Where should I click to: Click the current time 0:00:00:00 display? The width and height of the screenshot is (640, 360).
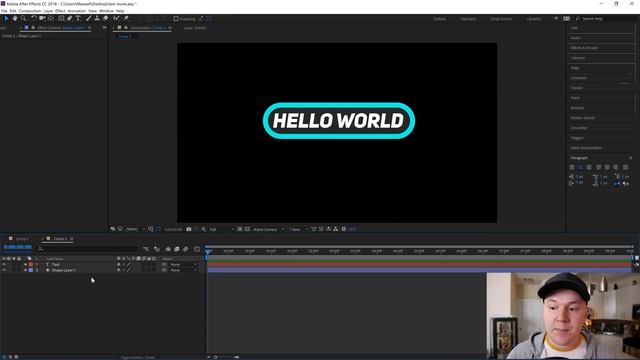(18, 247)
